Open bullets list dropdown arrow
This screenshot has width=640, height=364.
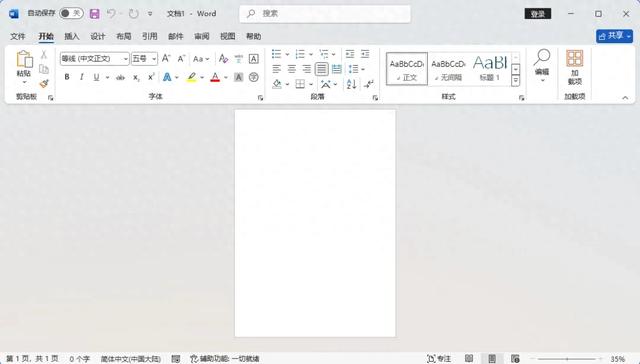click(287, 54)
